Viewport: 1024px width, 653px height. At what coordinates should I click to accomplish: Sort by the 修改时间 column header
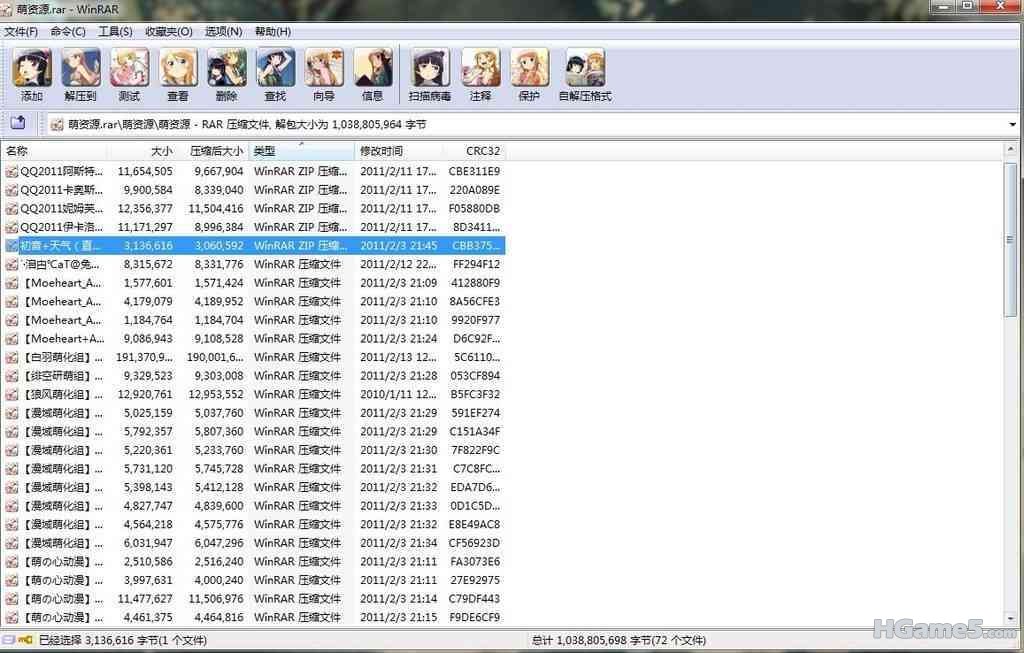coord(381,151)
